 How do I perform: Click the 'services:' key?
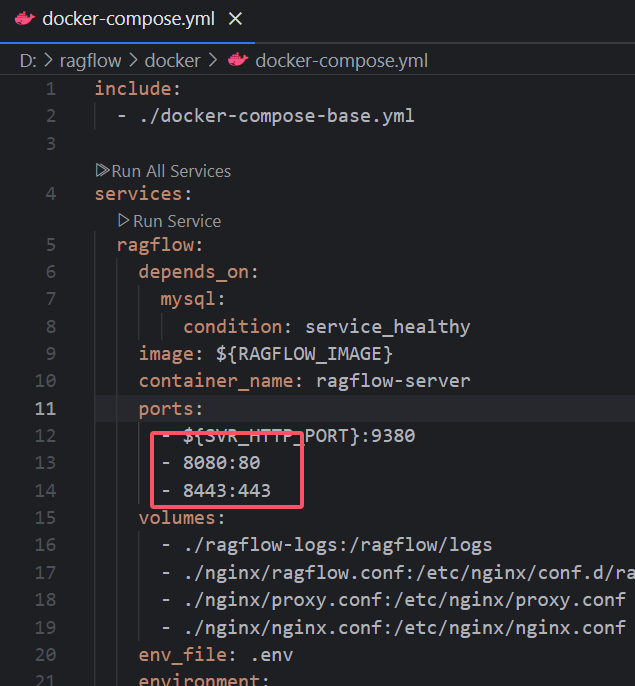pyautogui.click(x=143, y=194)
